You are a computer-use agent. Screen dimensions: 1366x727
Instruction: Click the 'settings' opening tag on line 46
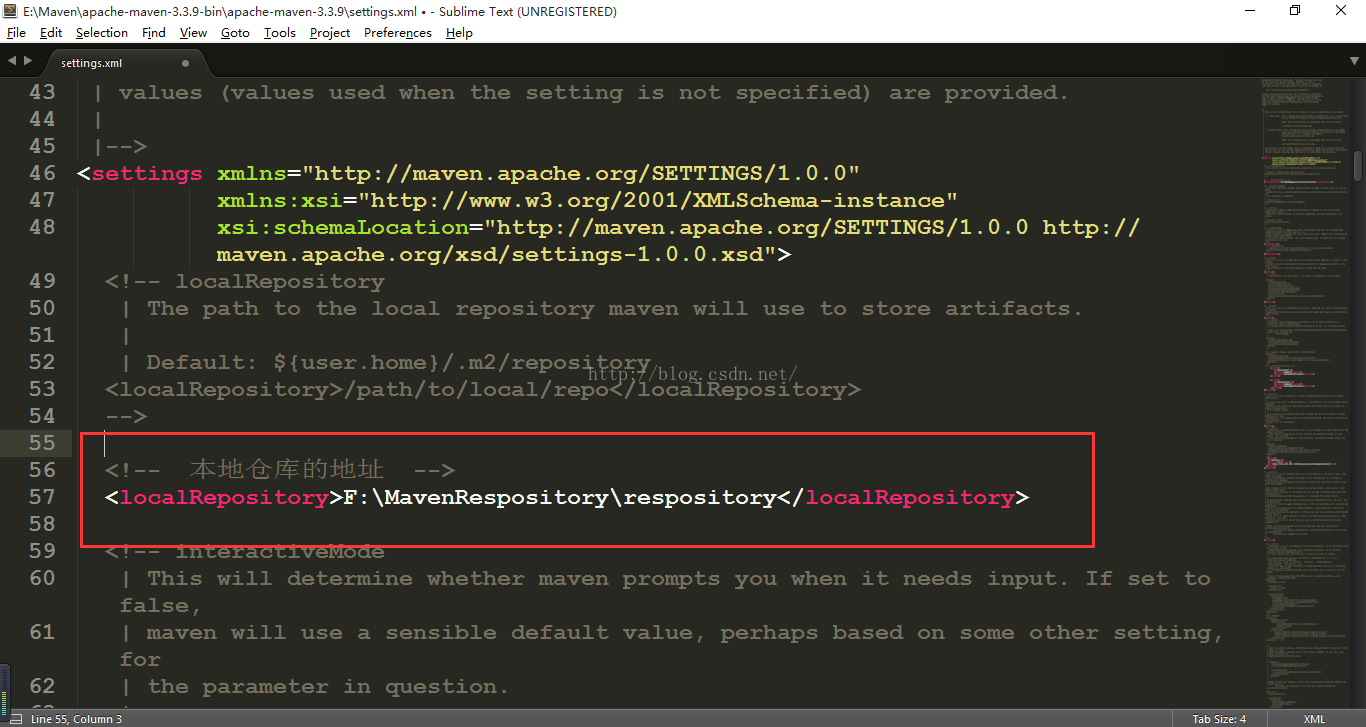147,174
